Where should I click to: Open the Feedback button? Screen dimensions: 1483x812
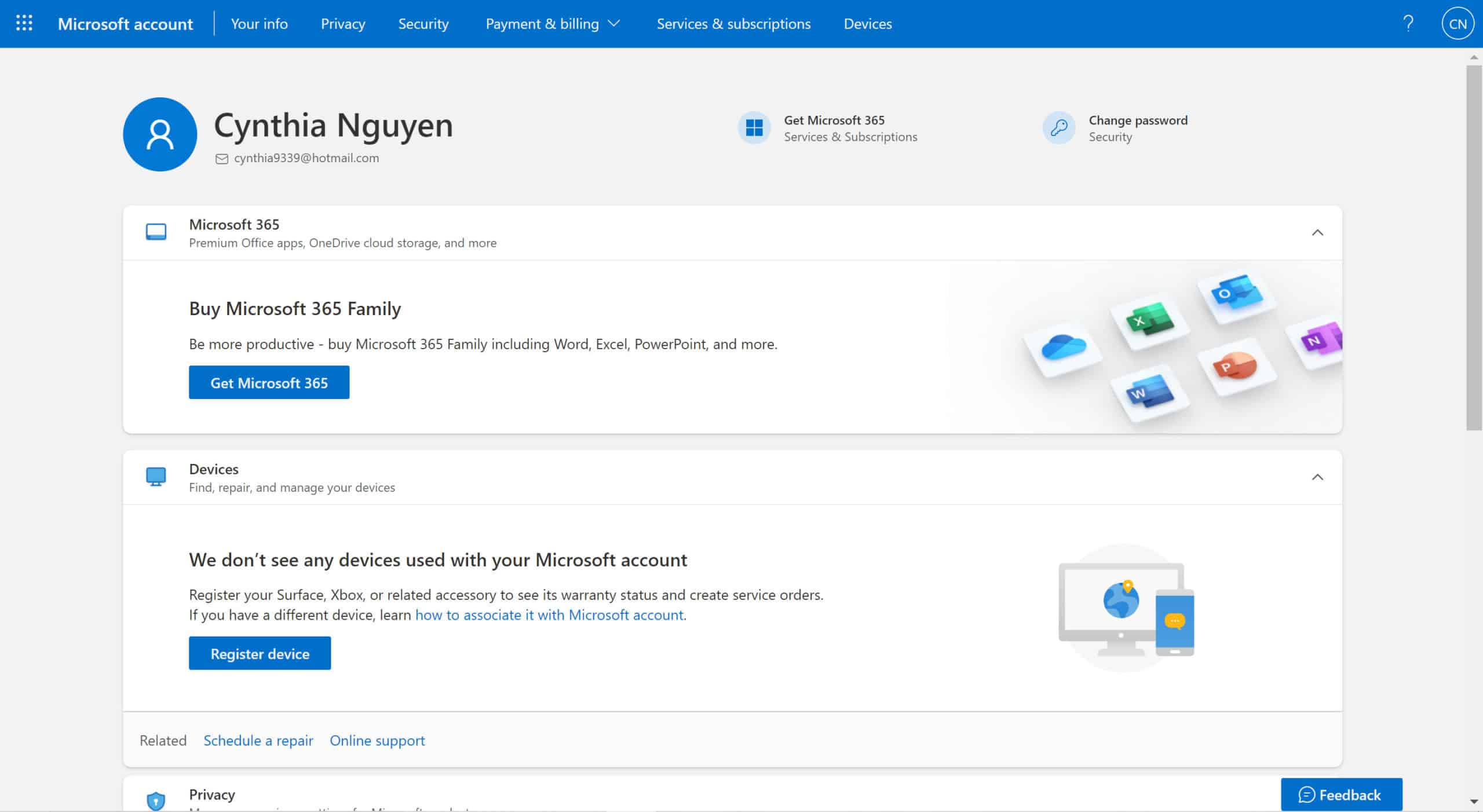click(1341, 795)
